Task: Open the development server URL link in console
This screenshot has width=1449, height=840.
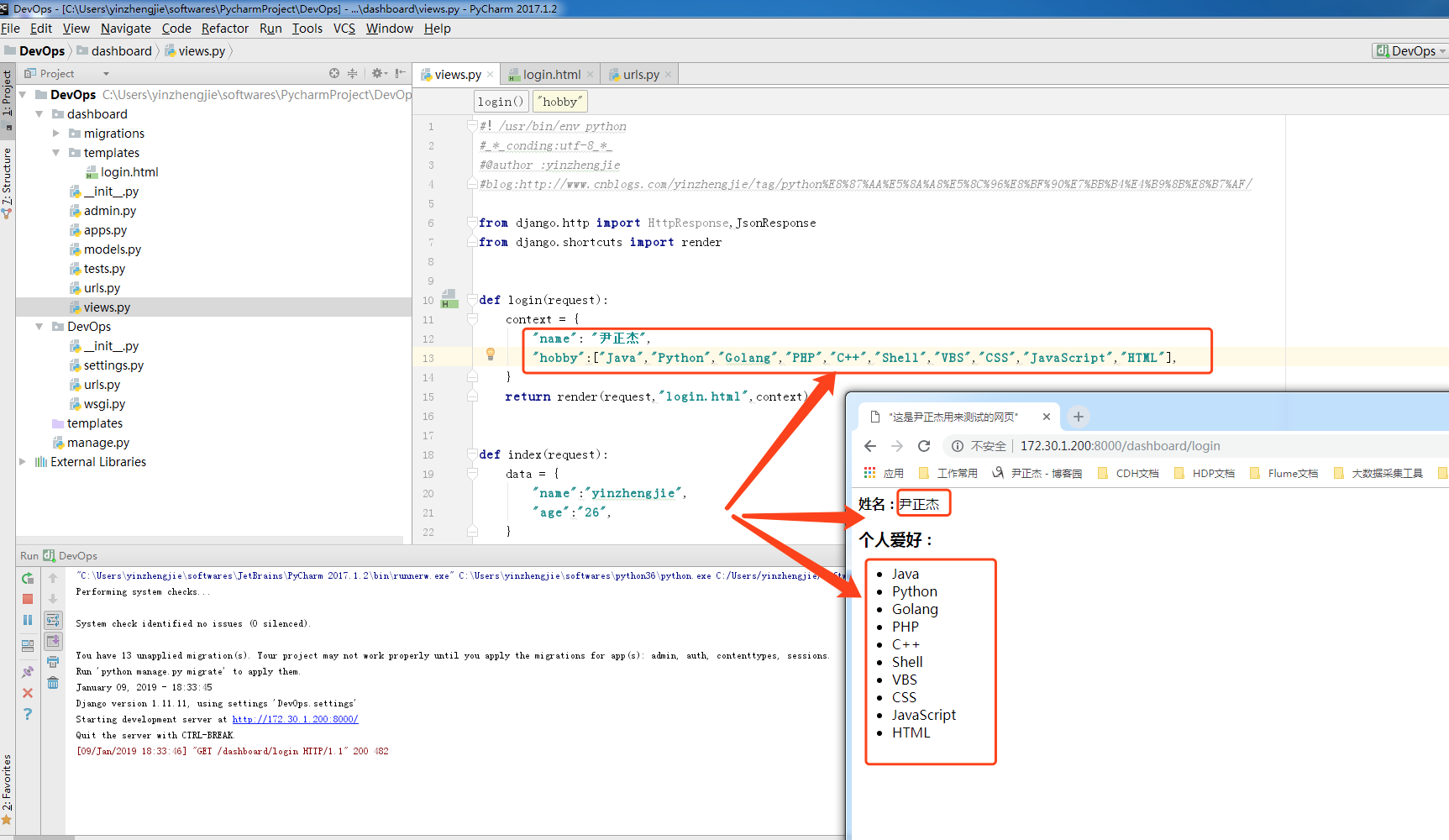Action: point(295,719)
